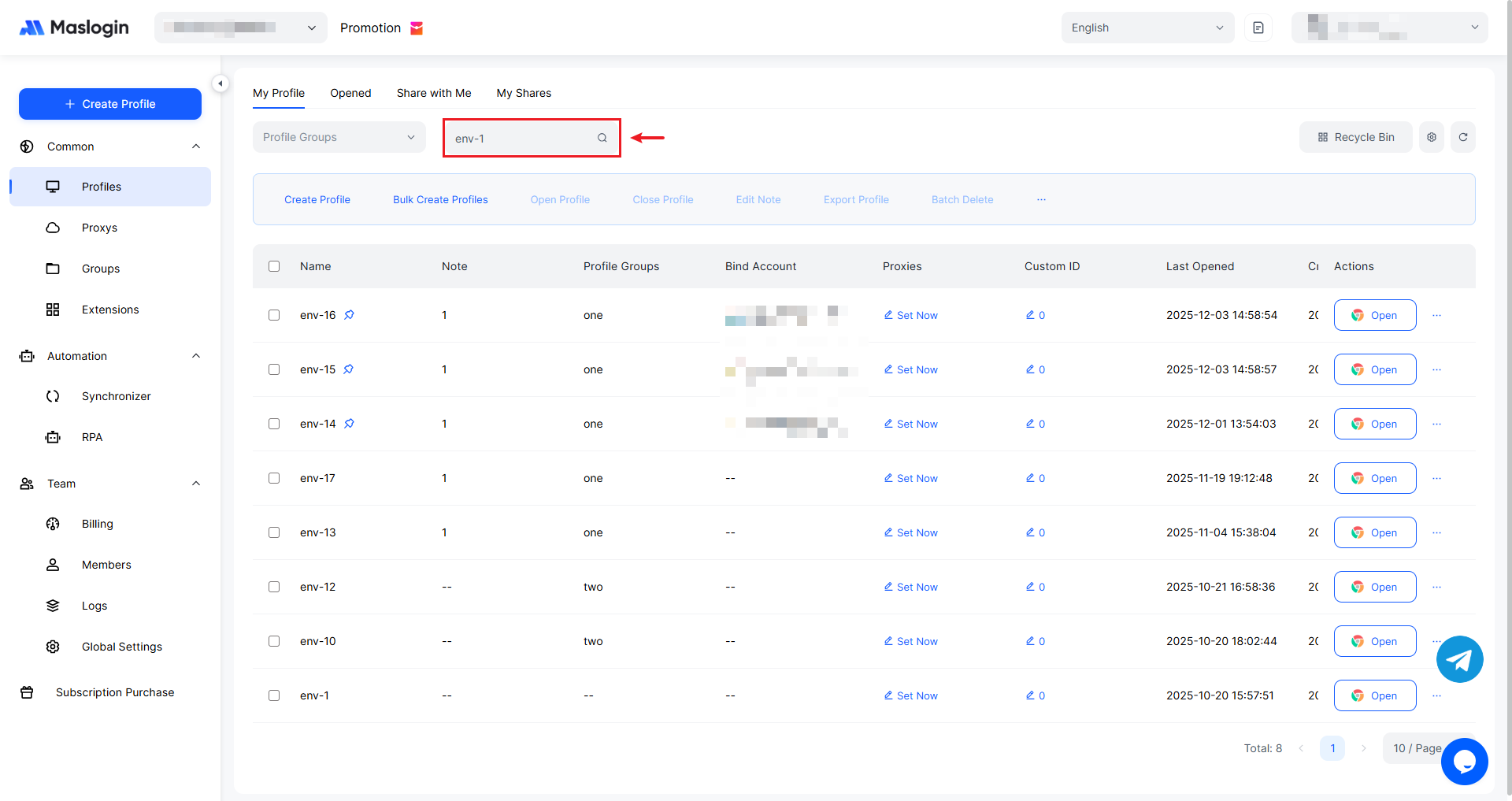The height and width of the screenshot is (801, 1512).
Task: Collapse the sidebar with arrow icon
Action: (x=220, y=83)
